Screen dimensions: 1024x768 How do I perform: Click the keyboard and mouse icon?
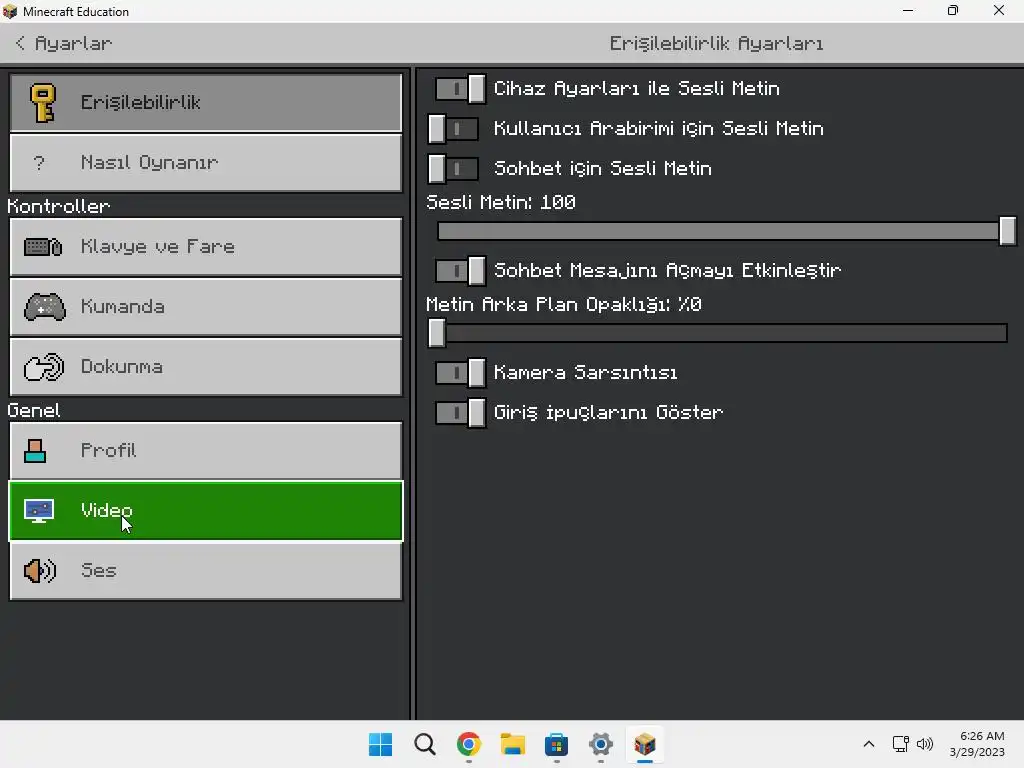(42, 247)
